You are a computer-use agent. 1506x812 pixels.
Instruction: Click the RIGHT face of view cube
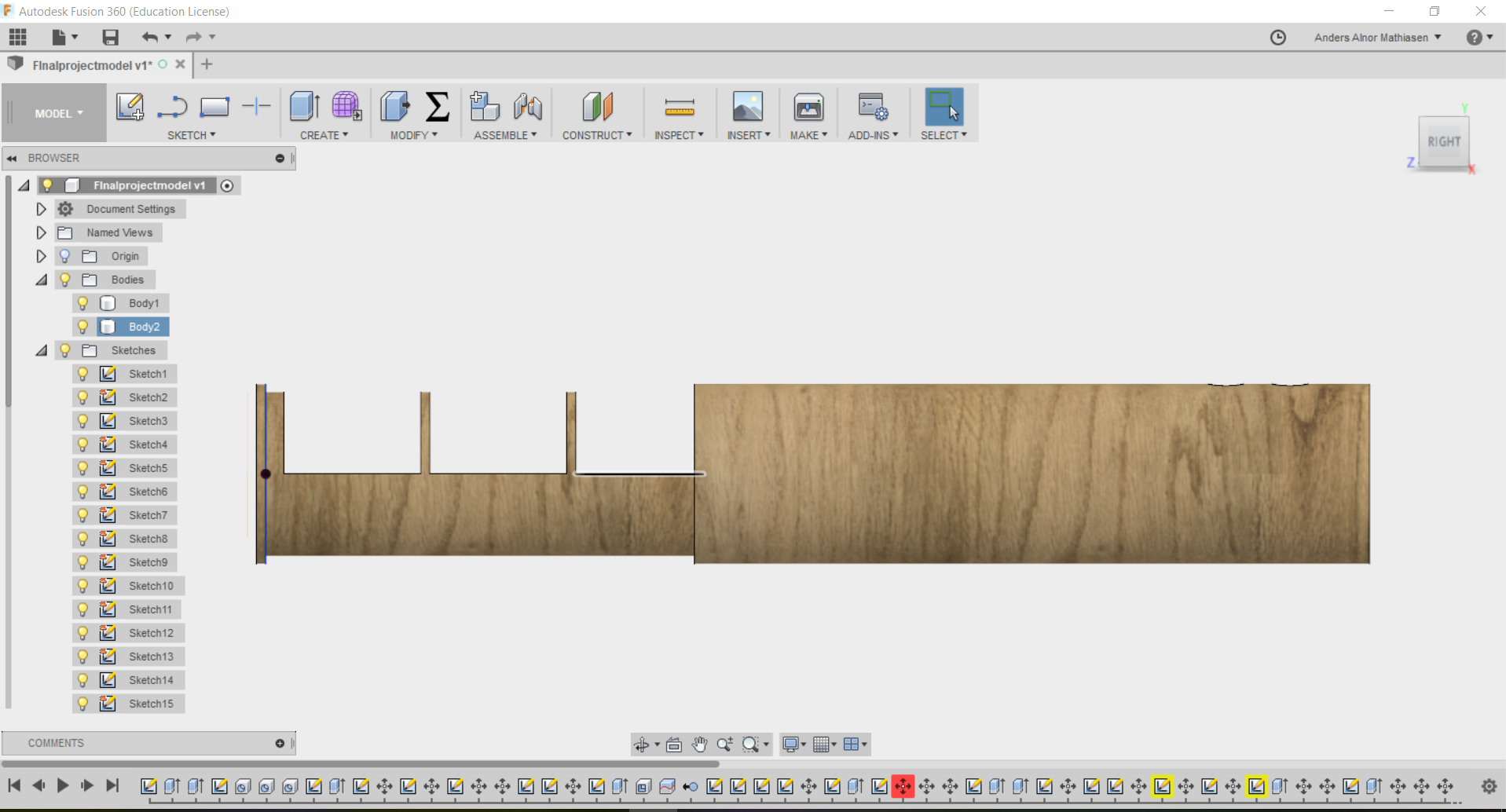click(1444, 141)
